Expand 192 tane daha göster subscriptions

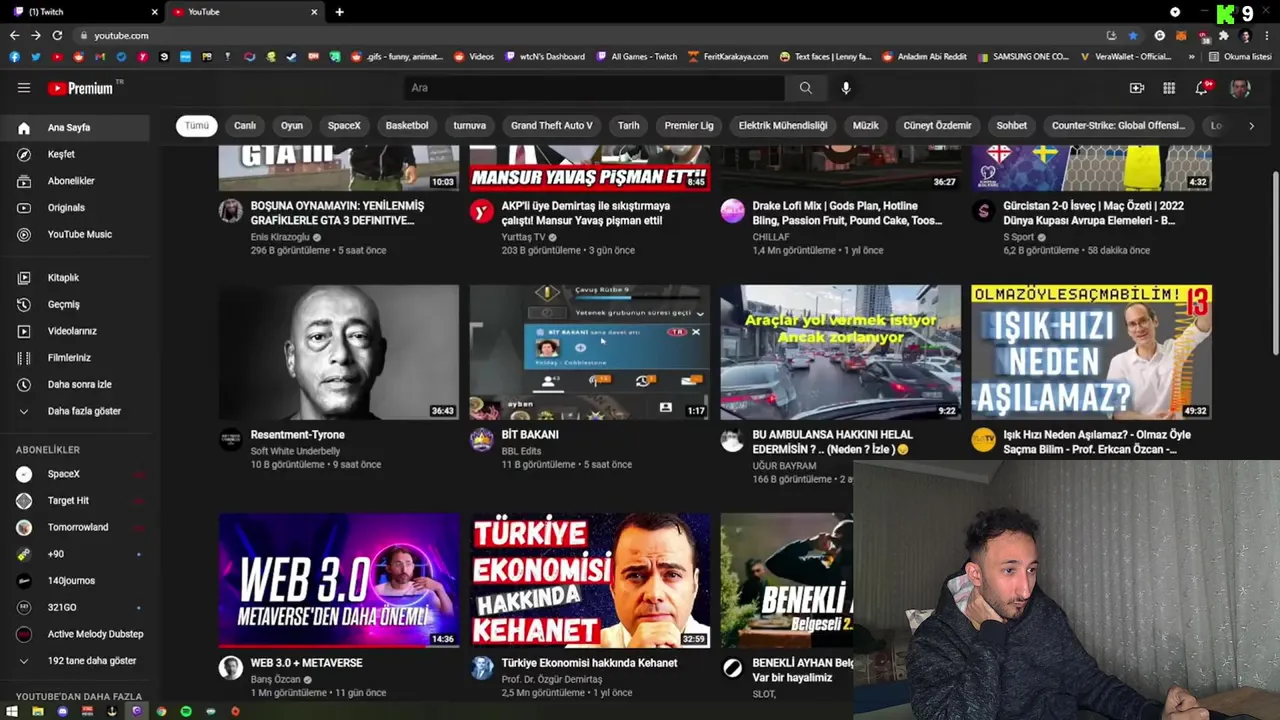(x=75, y=661)
